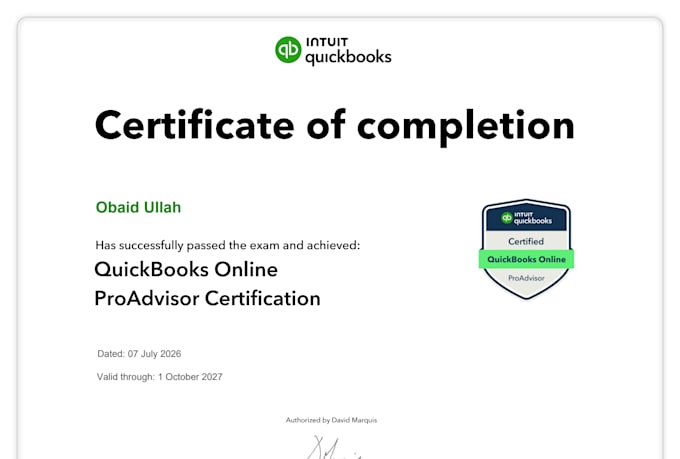Click 'Authorized by David Marquis' text

coord(331,420)
